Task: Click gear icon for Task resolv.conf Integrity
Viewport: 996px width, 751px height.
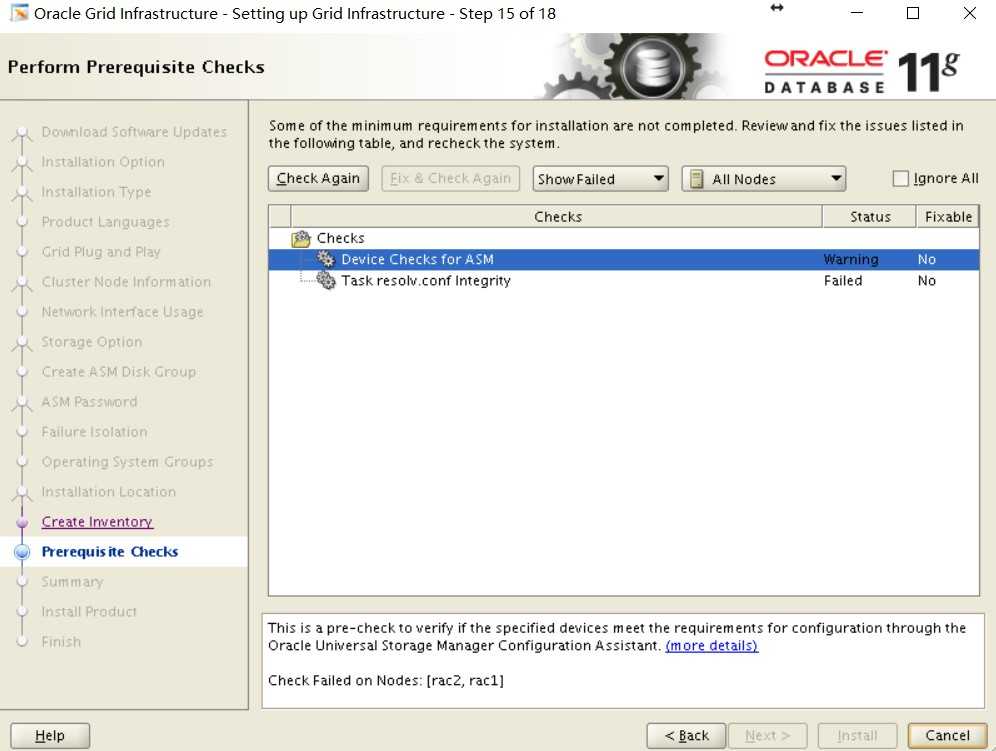Action: pos(326,280)
